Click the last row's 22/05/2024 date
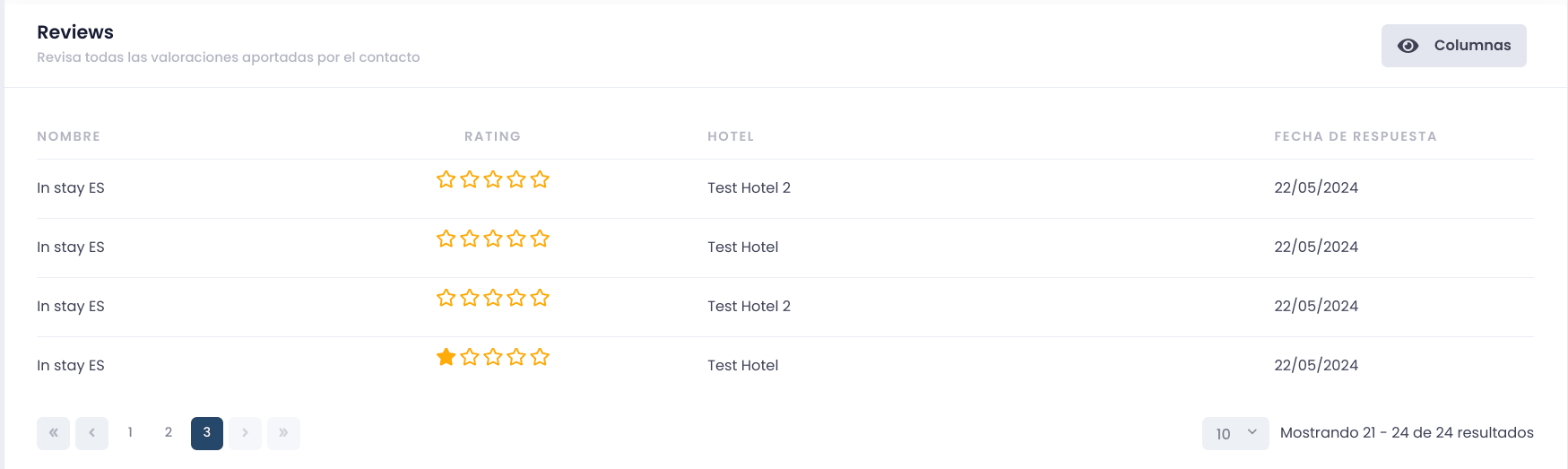Screen dimensions: 1568x469 tap(1316, 366)
